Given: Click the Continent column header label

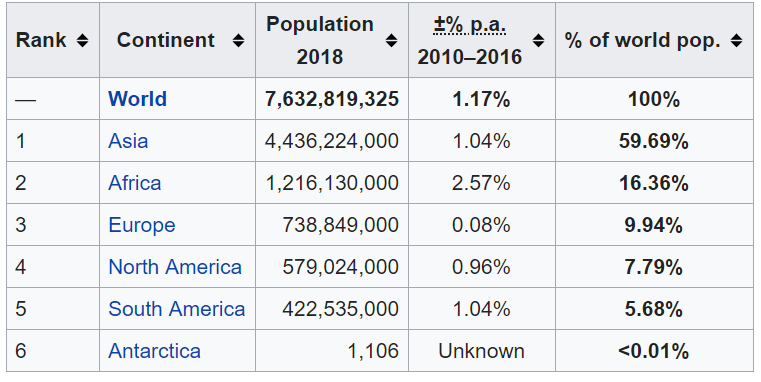Looking at the screenshot, I should point(165,40).
